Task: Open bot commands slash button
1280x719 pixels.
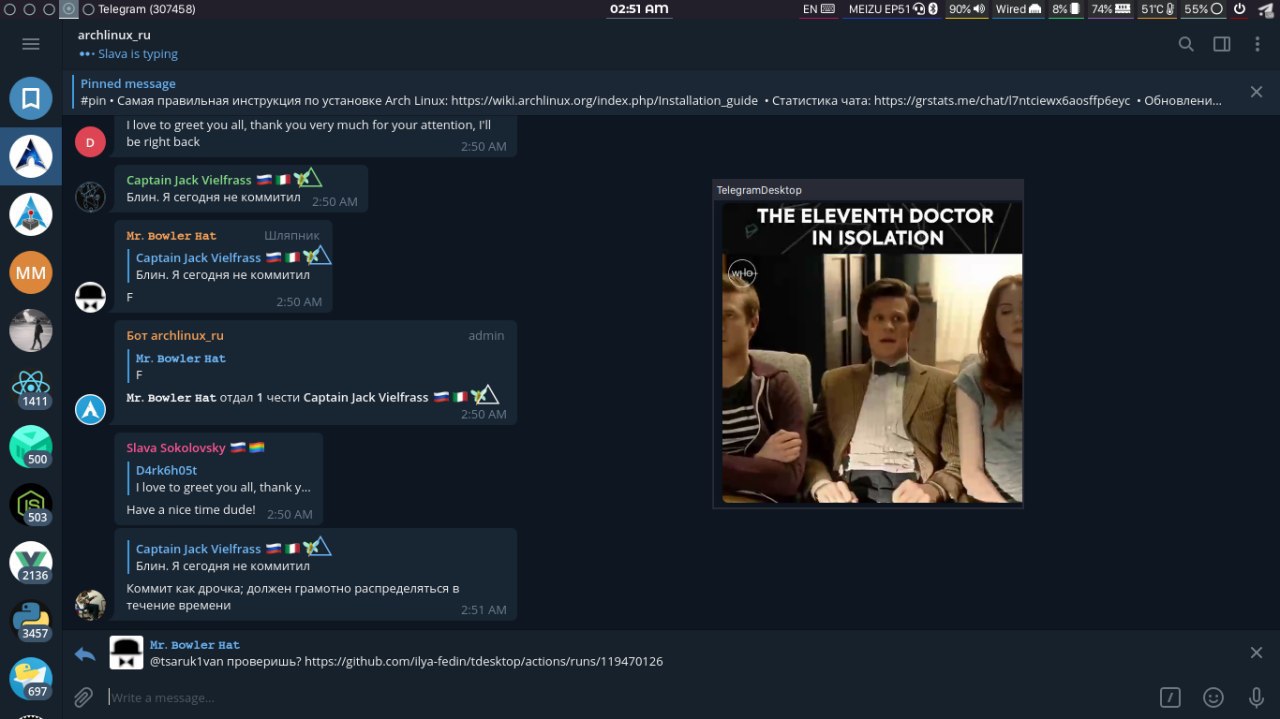Action: coord(1170,697)
